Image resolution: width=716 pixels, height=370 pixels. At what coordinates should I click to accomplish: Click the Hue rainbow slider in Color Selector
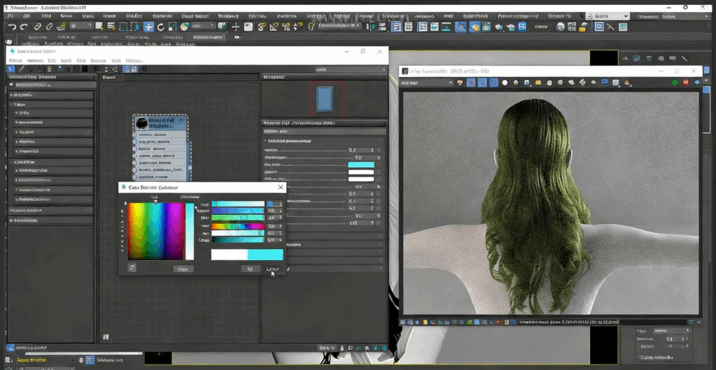click(238, 226)
